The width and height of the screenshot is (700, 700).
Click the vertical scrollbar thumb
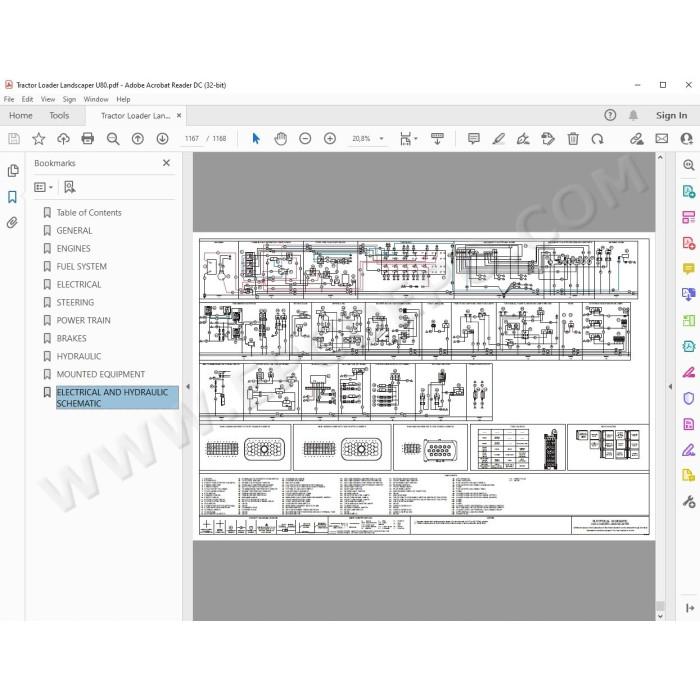tap(660, 606)
